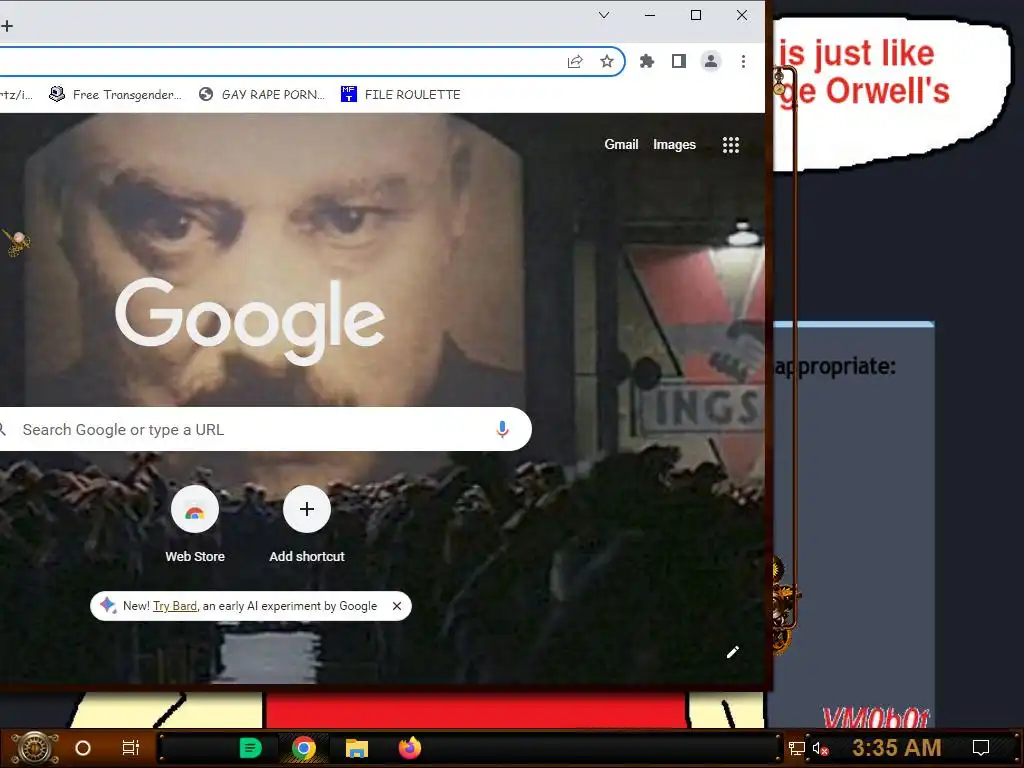Minimize the Chrome window
This screenshot has width=1024, height=768.
(x=650, y=15)
